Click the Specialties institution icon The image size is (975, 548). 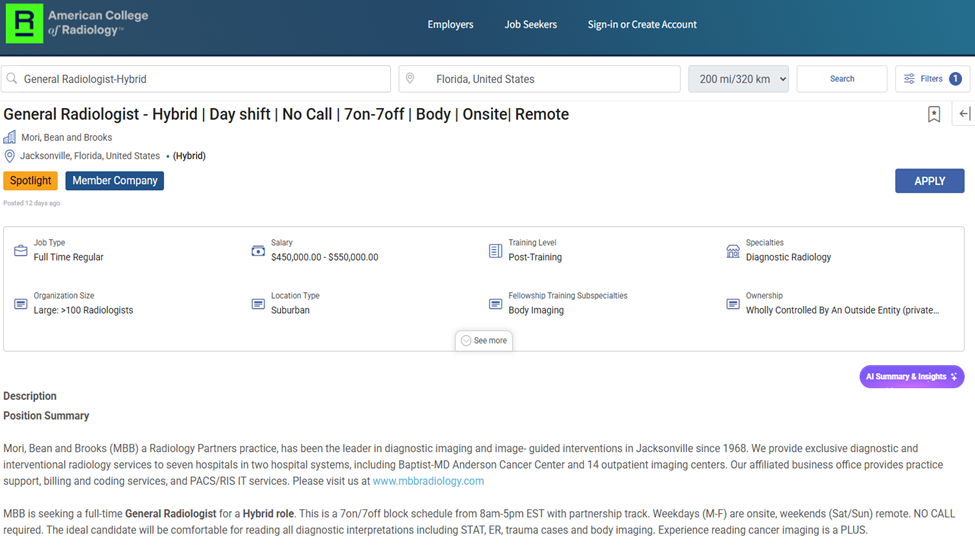(733, 251)
